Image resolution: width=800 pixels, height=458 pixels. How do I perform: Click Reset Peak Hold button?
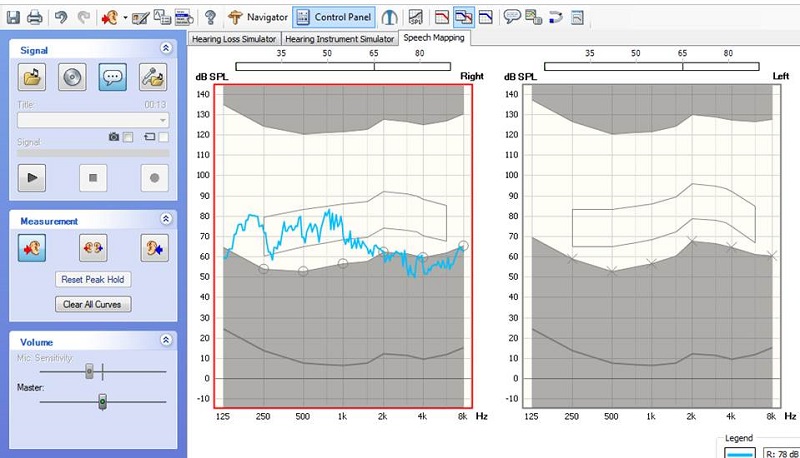pos(93,279)
